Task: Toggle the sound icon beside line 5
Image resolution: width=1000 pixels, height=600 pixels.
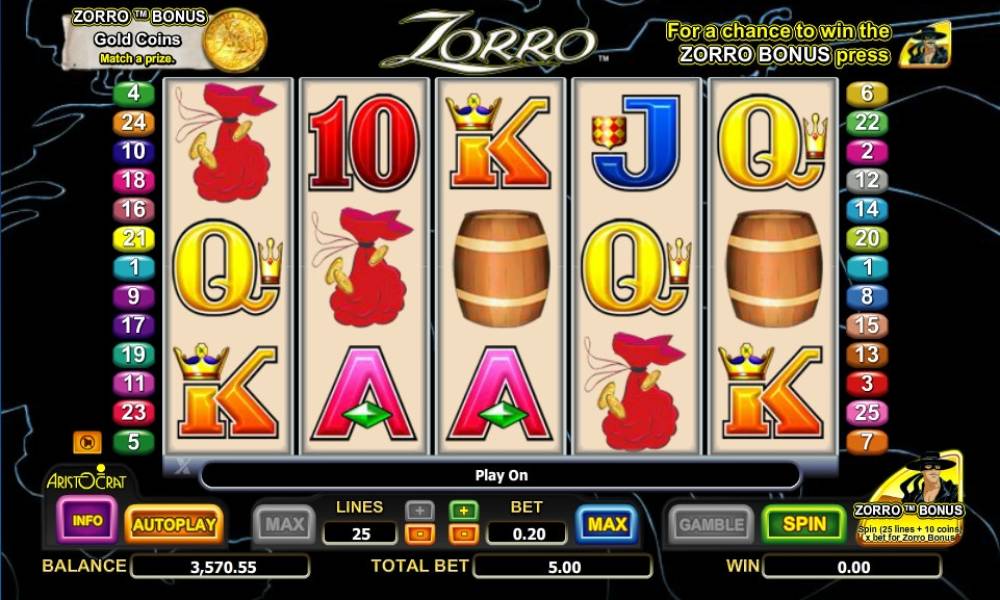Action: coord(87,442)
